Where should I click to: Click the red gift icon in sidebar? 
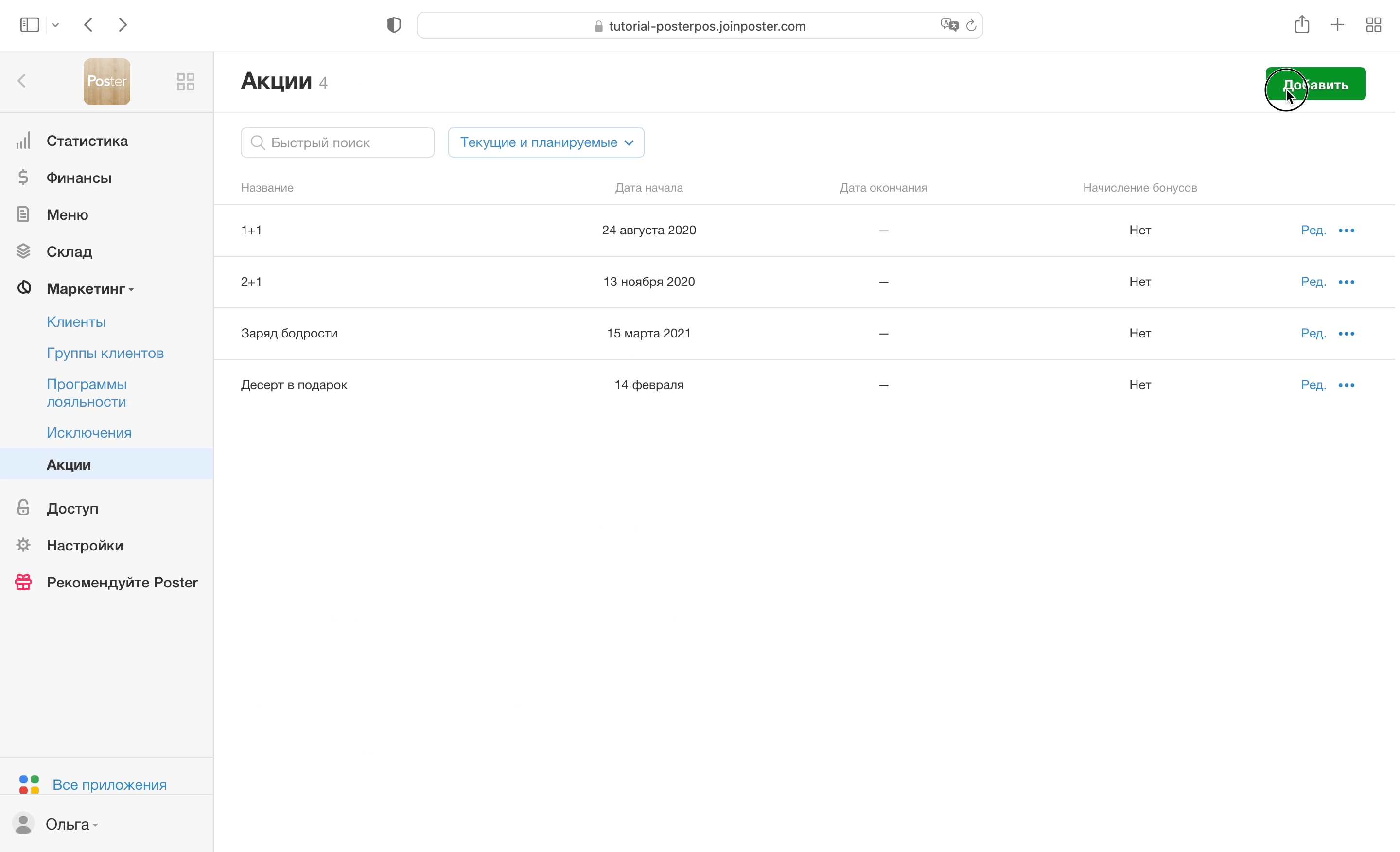tap(23, 582)
